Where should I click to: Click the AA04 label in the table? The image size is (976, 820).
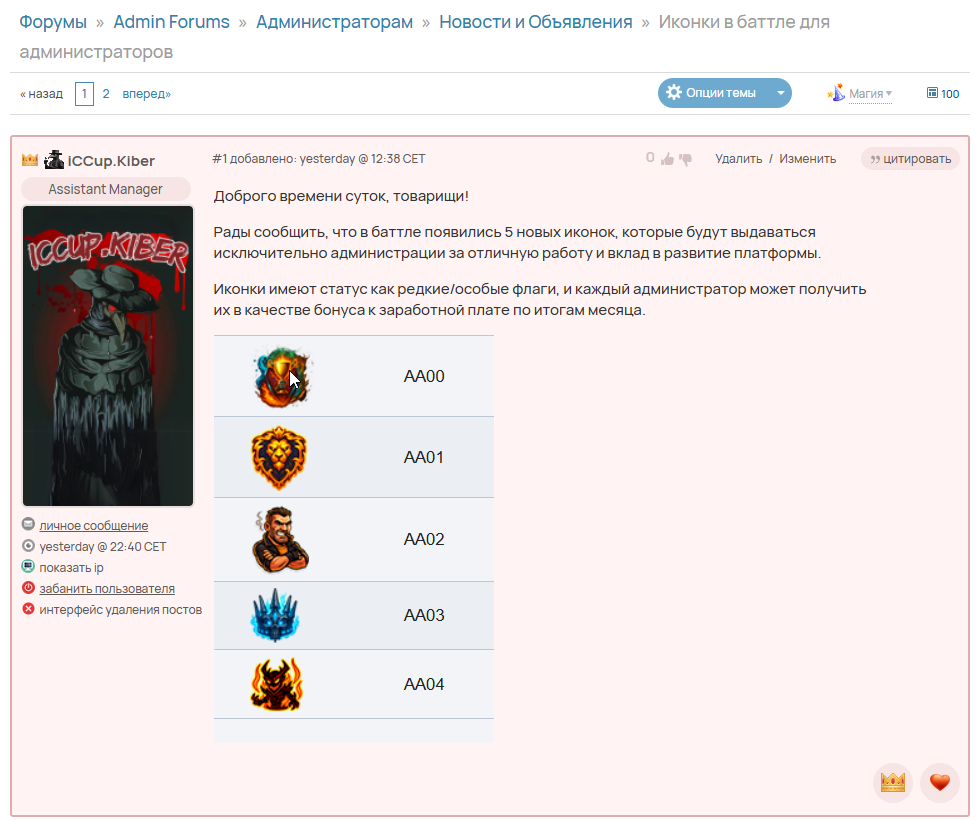click(424, 684)
